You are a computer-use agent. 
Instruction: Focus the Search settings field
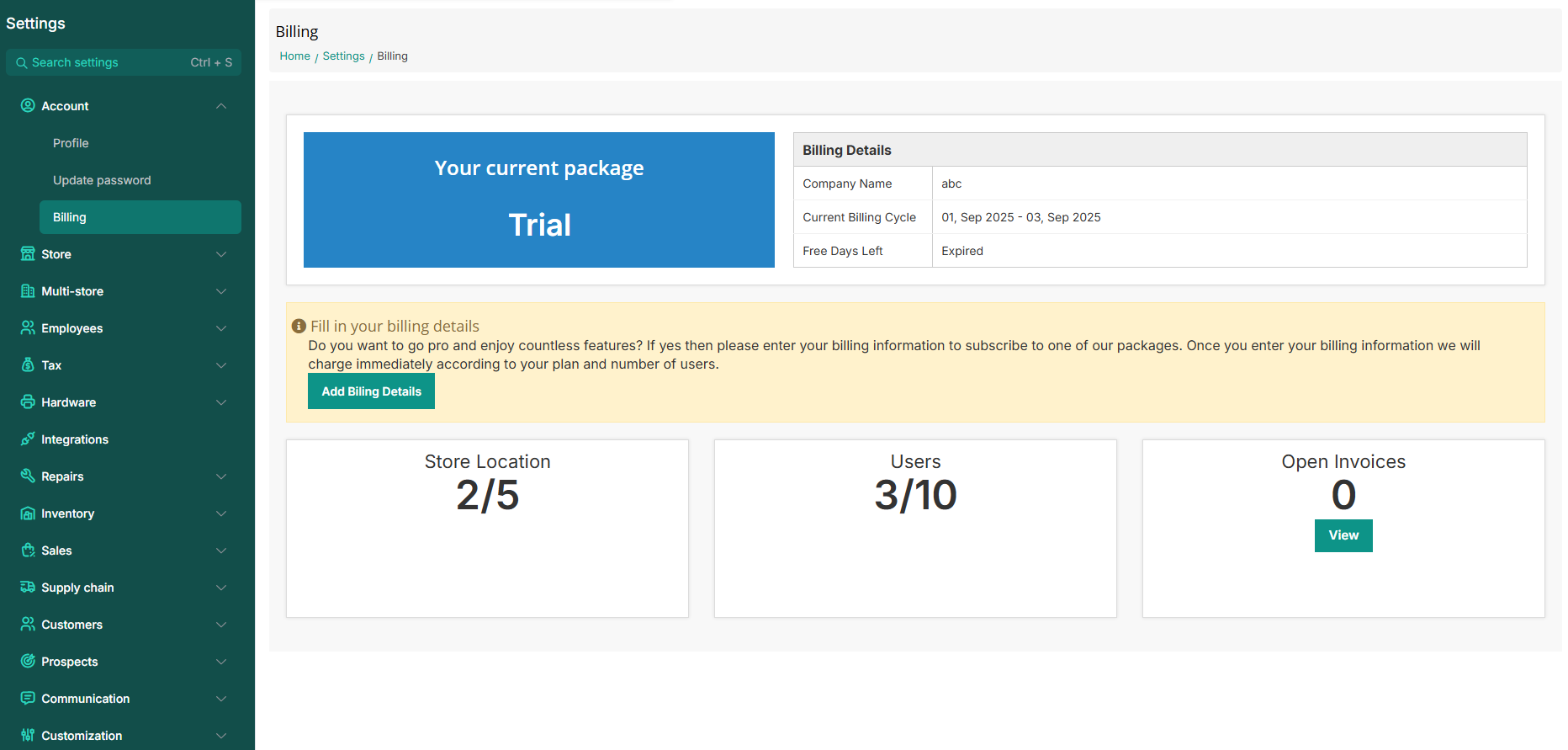pyautogui.click(x=109, y=62)
